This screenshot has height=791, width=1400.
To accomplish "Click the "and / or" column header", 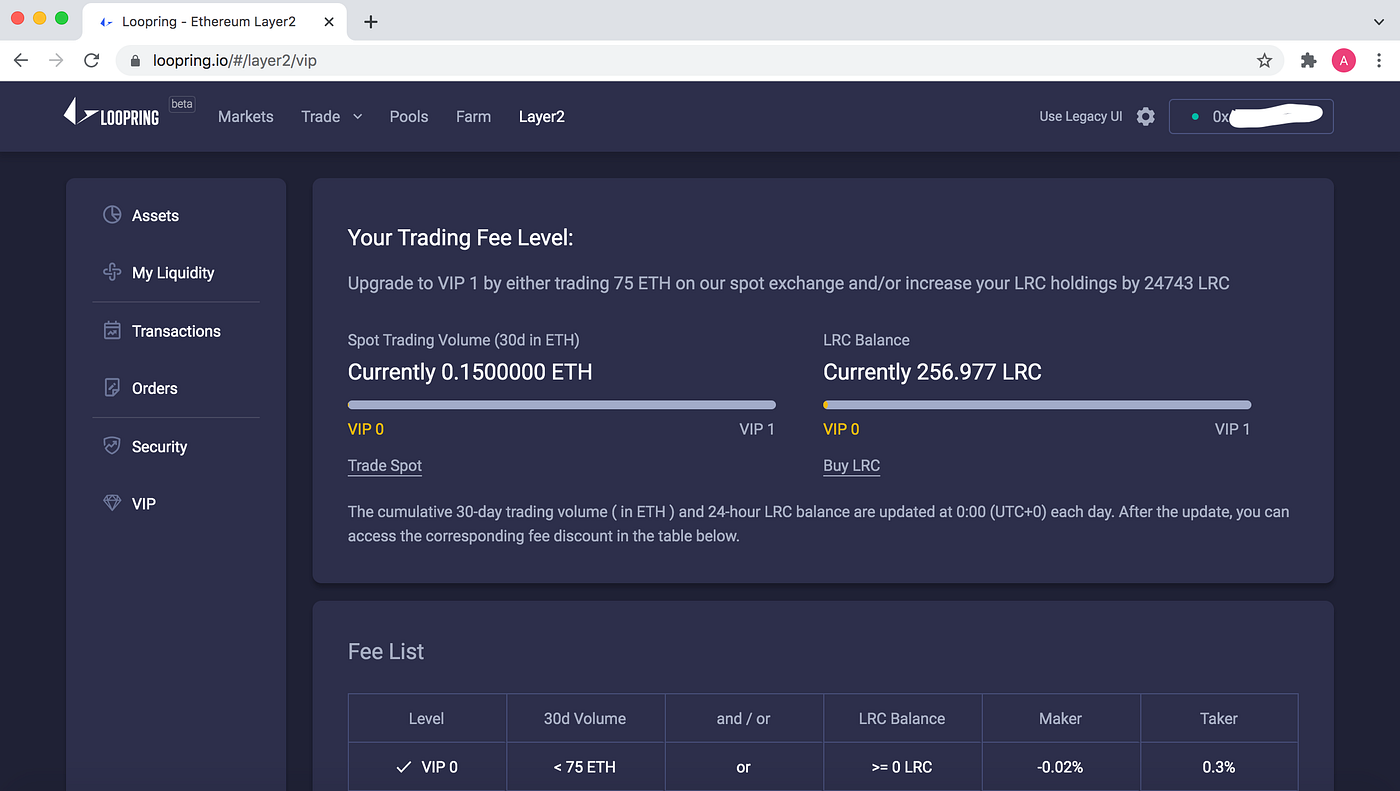I will pyautogui.click(x=743, y=718).
